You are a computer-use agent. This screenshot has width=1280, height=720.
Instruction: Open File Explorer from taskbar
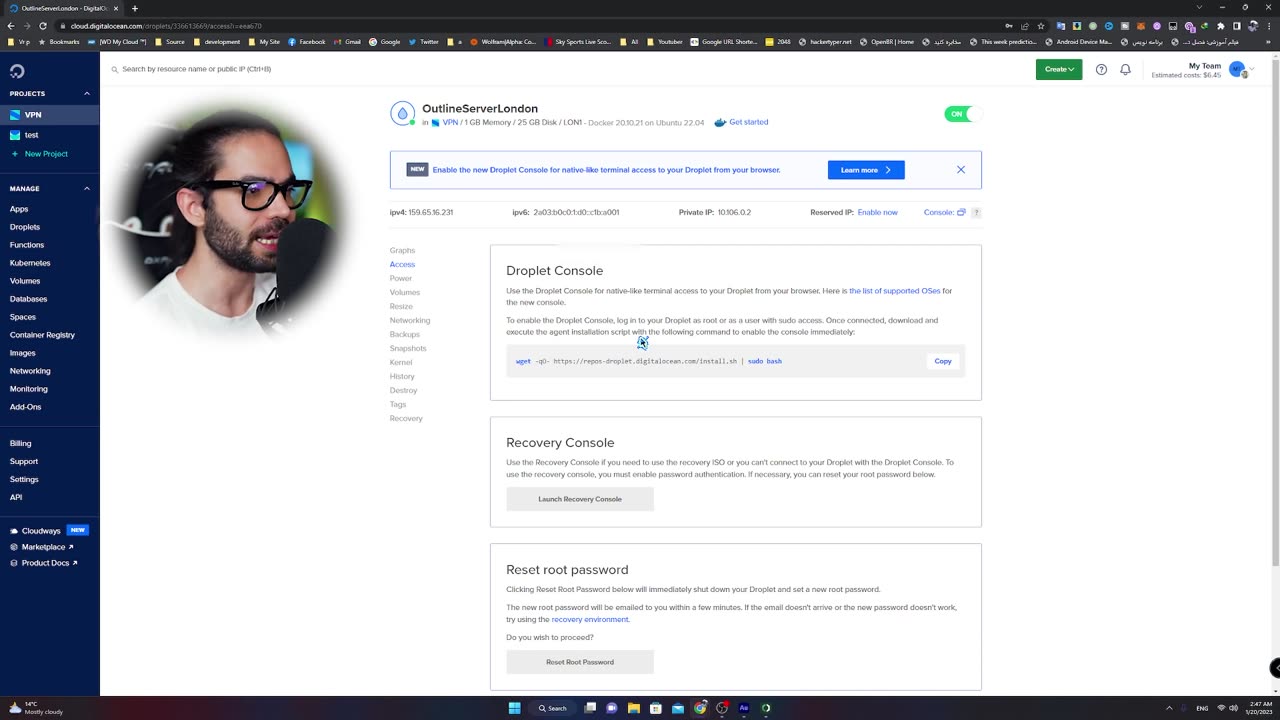click(634, 708)
